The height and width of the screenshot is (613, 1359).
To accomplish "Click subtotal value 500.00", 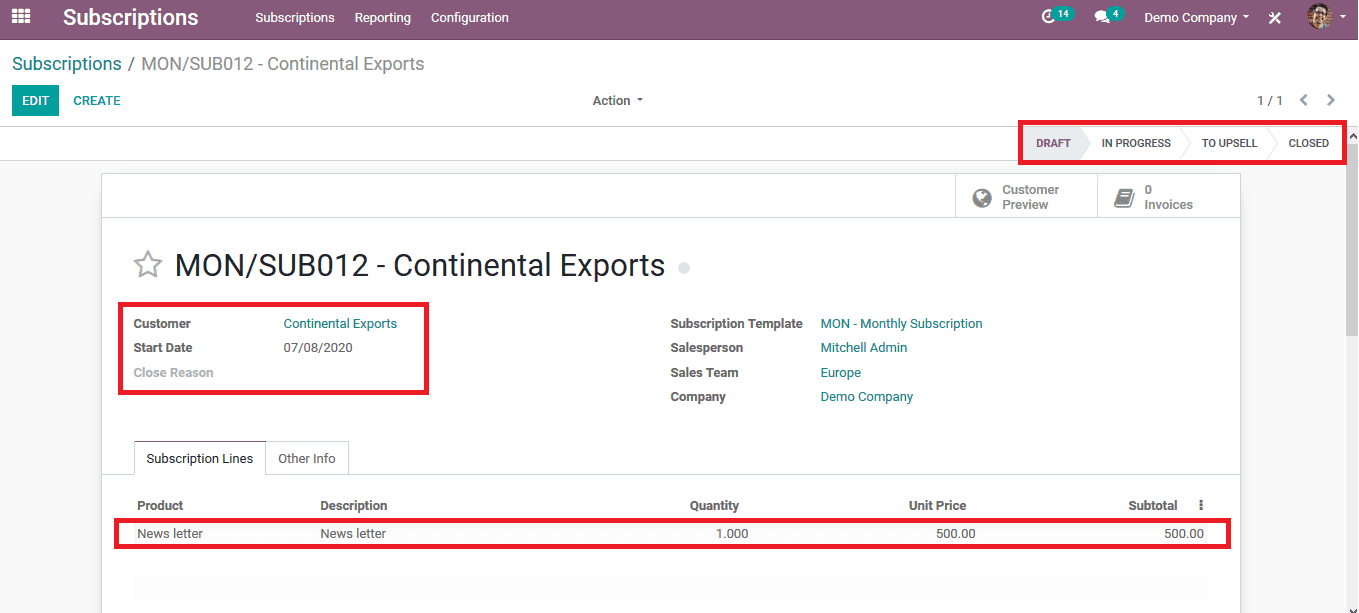I will [x=1184, y=534].
